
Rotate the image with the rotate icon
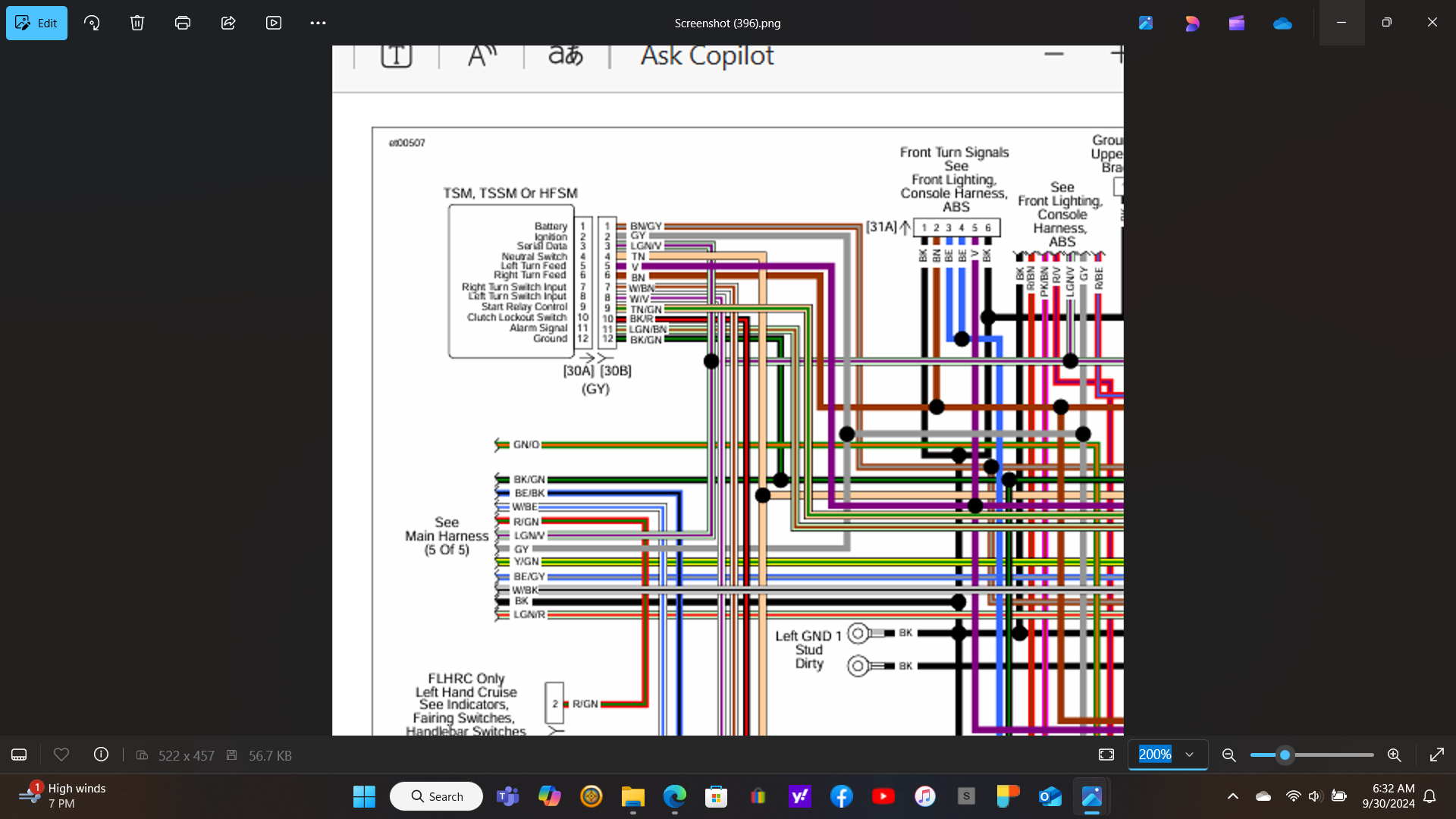[x=92, y=23]
